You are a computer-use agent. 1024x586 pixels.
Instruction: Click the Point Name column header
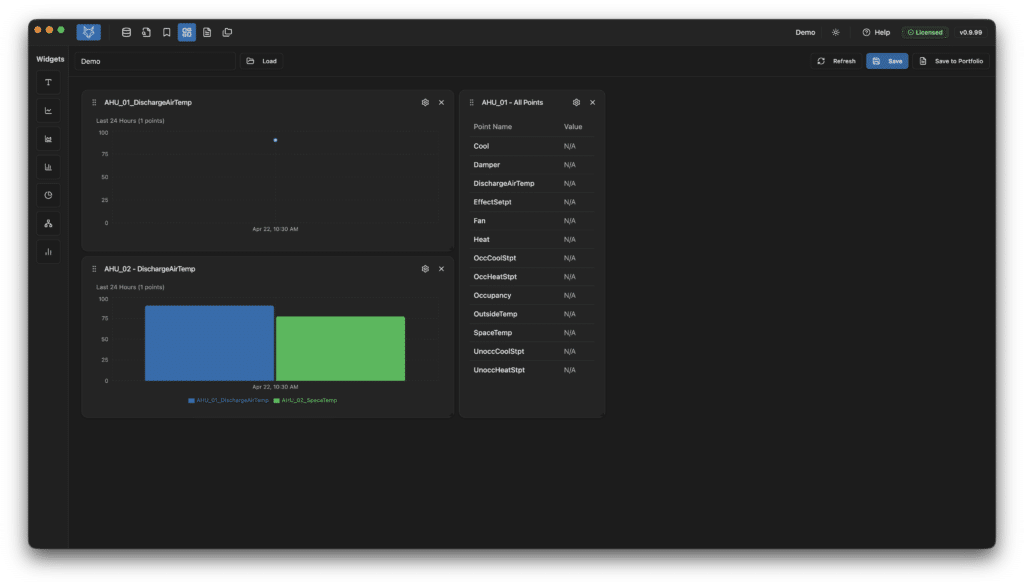pos(492,127)
